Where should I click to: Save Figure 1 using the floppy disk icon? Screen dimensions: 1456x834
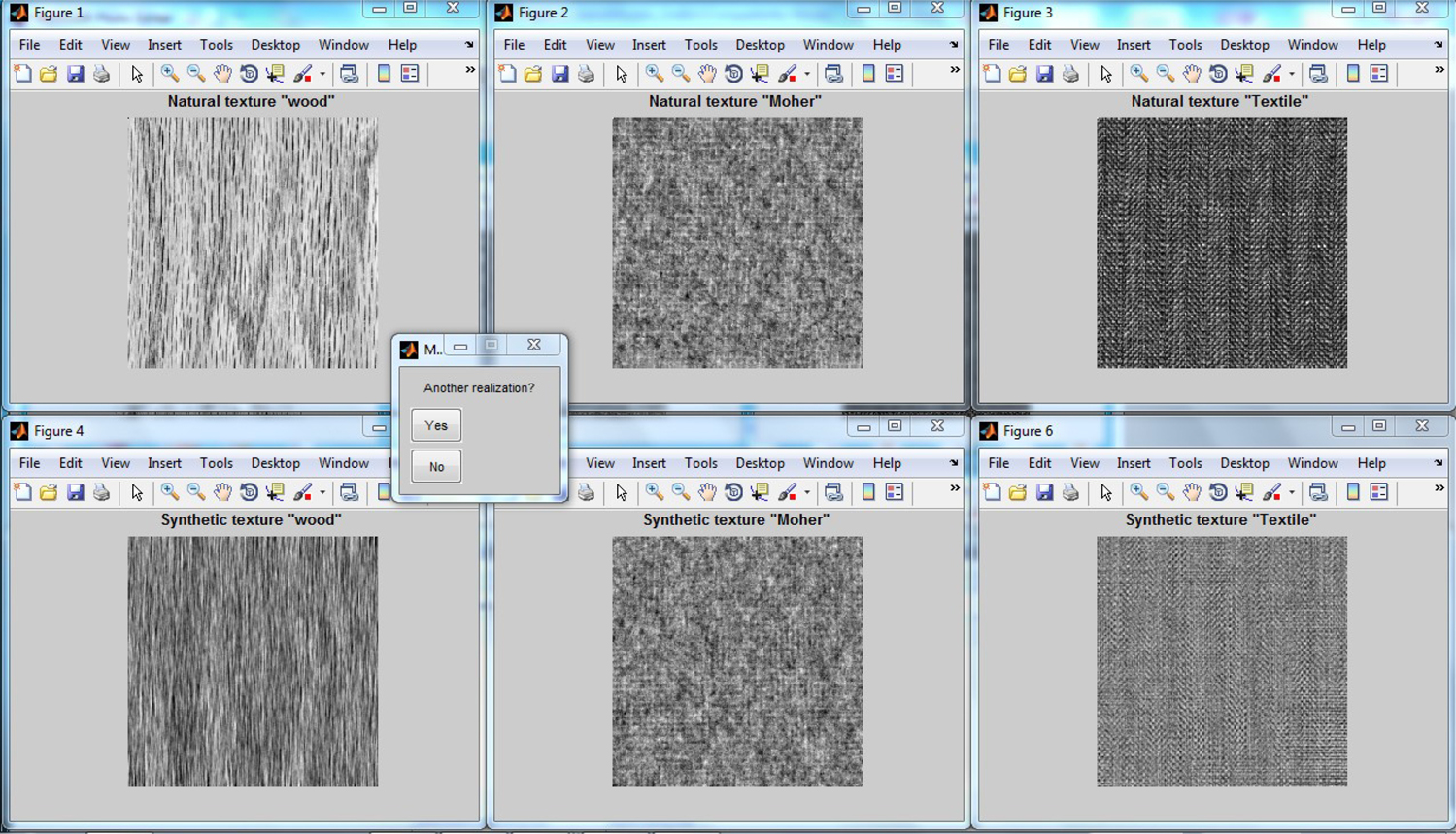tap(75, 74)
